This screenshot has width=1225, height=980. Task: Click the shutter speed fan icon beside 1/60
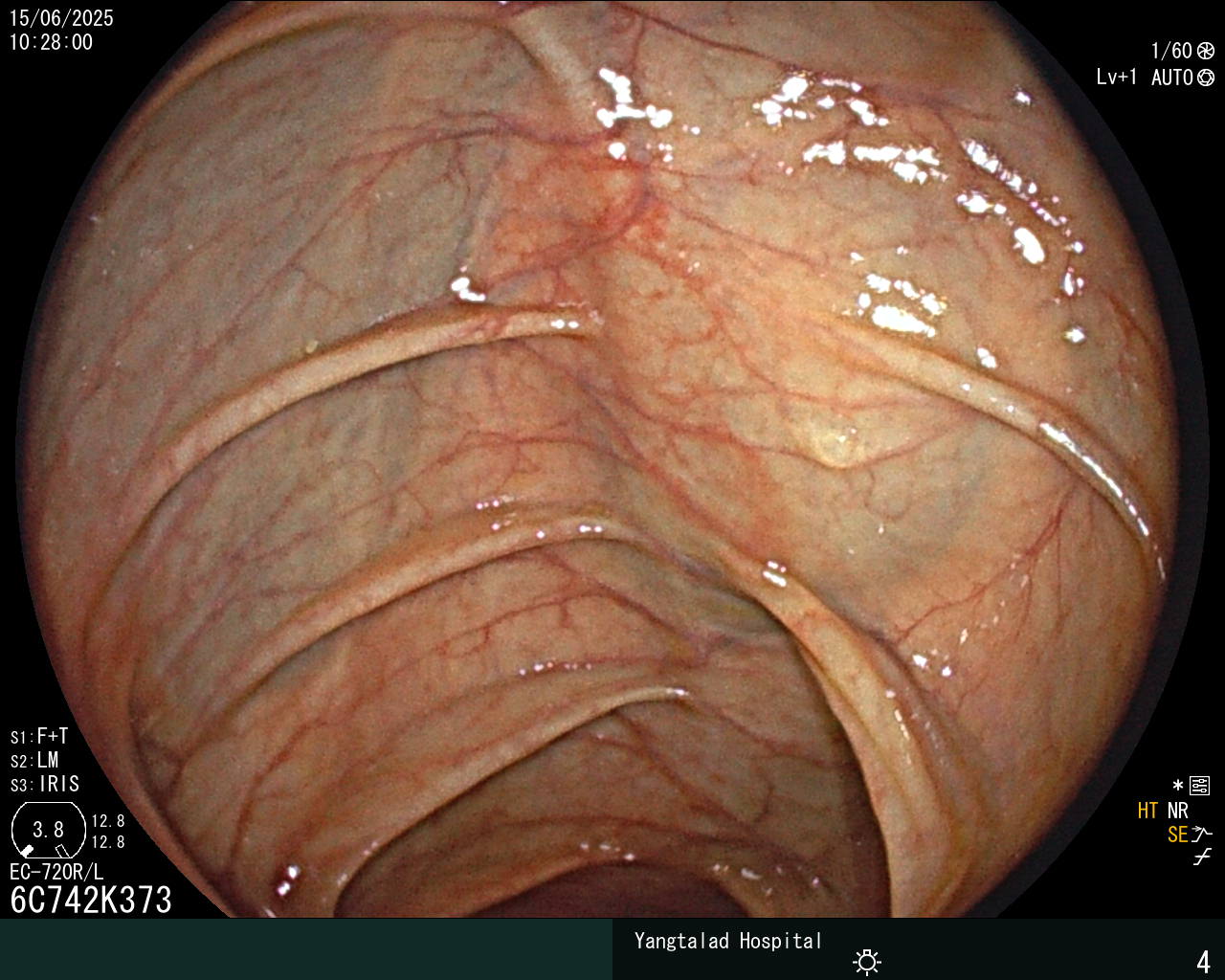pos(1206,51)
